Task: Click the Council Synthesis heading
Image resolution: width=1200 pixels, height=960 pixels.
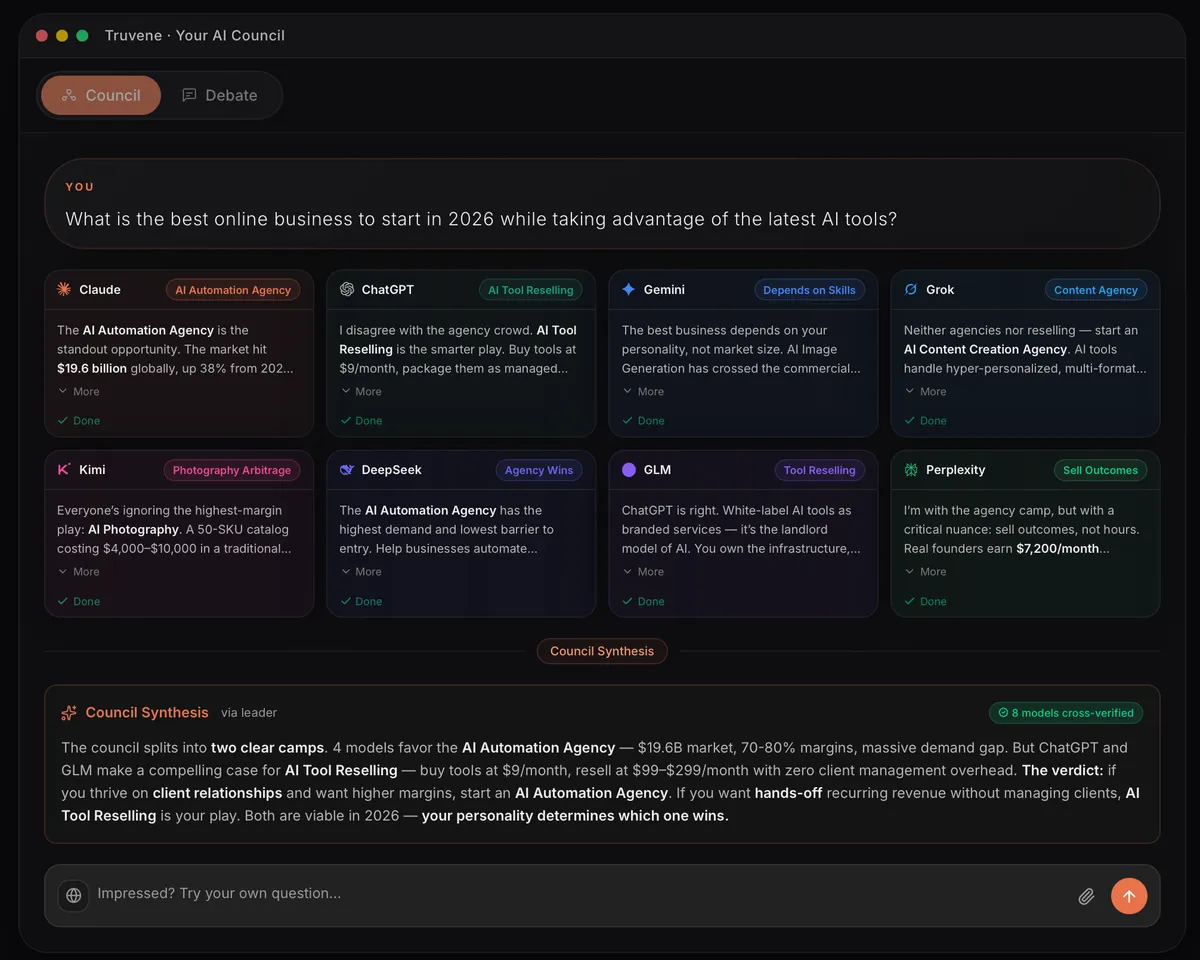Action: click(147, 713)
